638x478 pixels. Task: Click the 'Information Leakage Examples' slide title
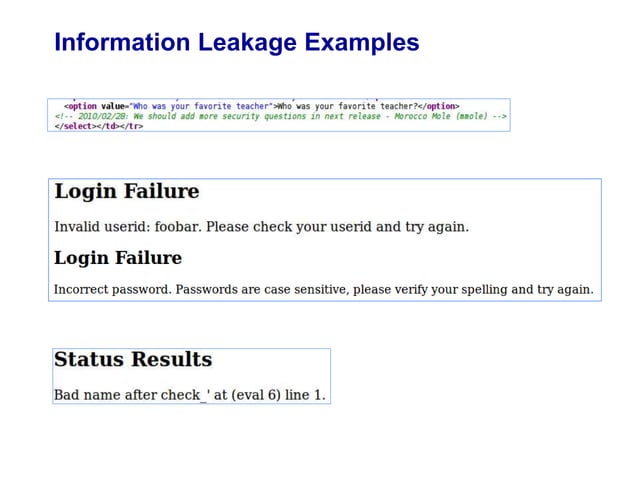pyautogui.click(x=237, y=43)
